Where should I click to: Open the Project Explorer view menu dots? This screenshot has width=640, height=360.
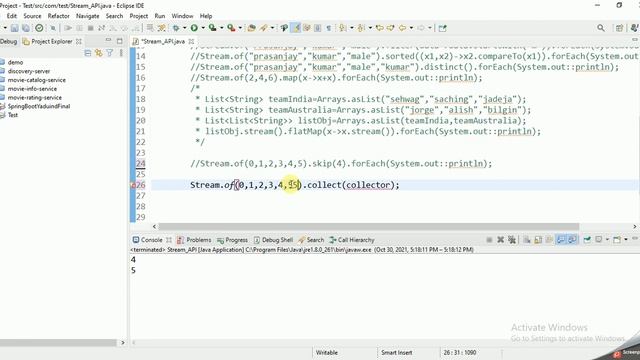coord(121,53)
